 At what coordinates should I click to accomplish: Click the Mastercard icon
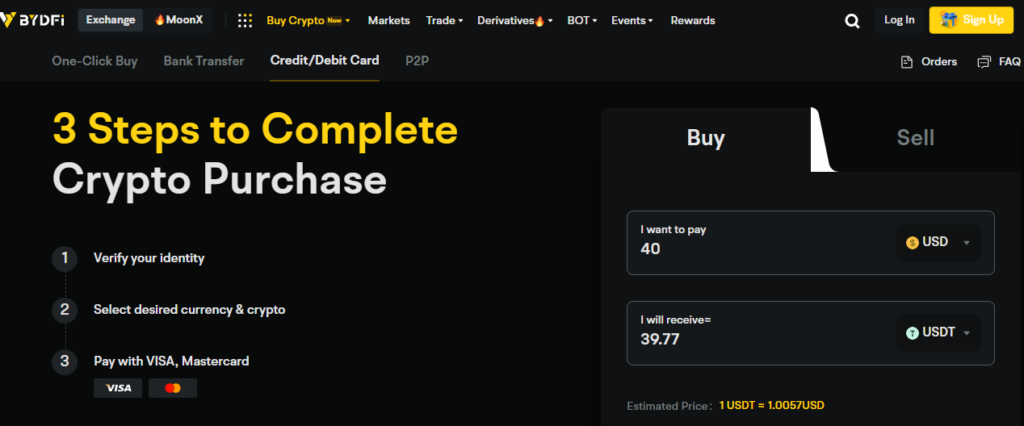point(173,388)
